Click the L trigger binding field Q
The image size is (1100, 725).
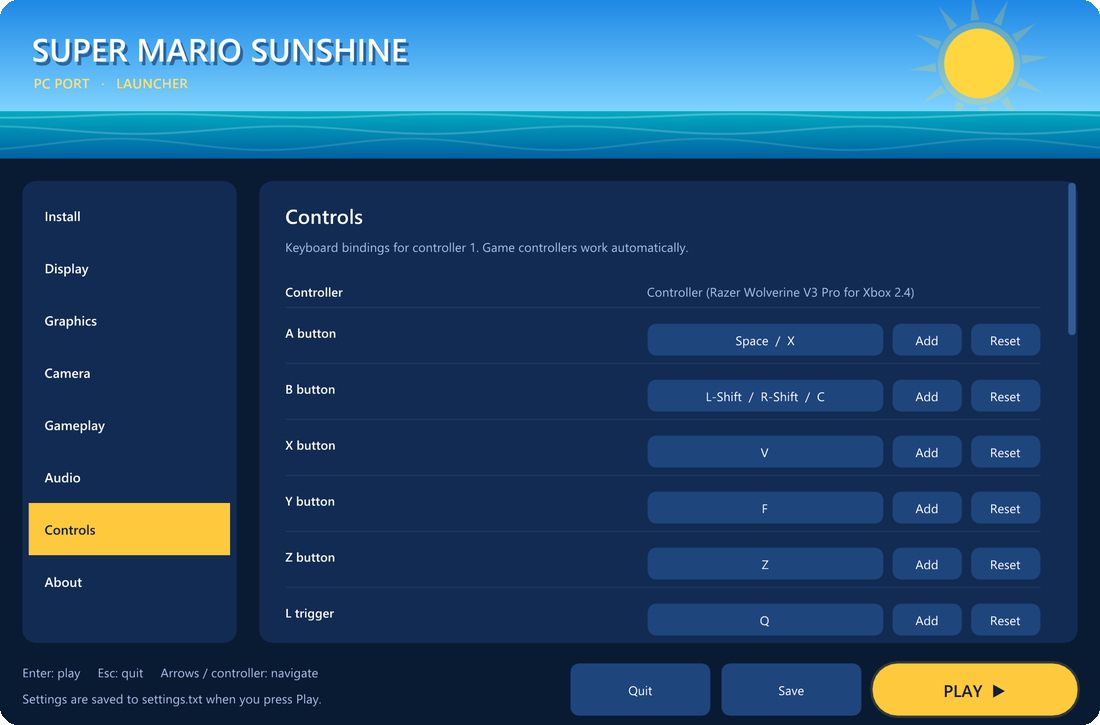765,620
